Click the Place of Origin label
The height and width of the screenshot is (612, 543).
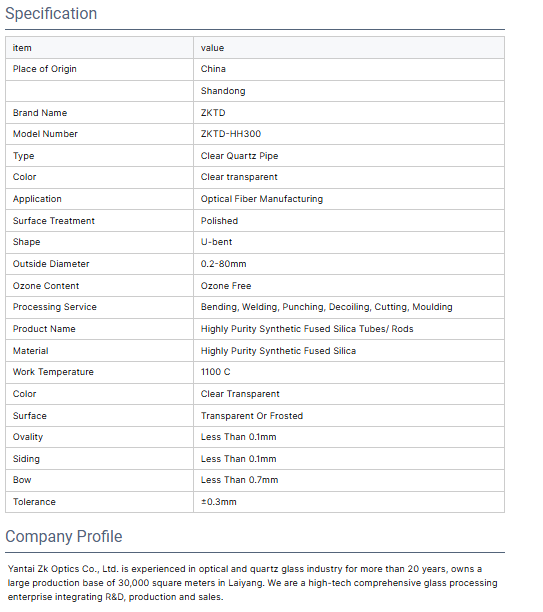point(45,69)
